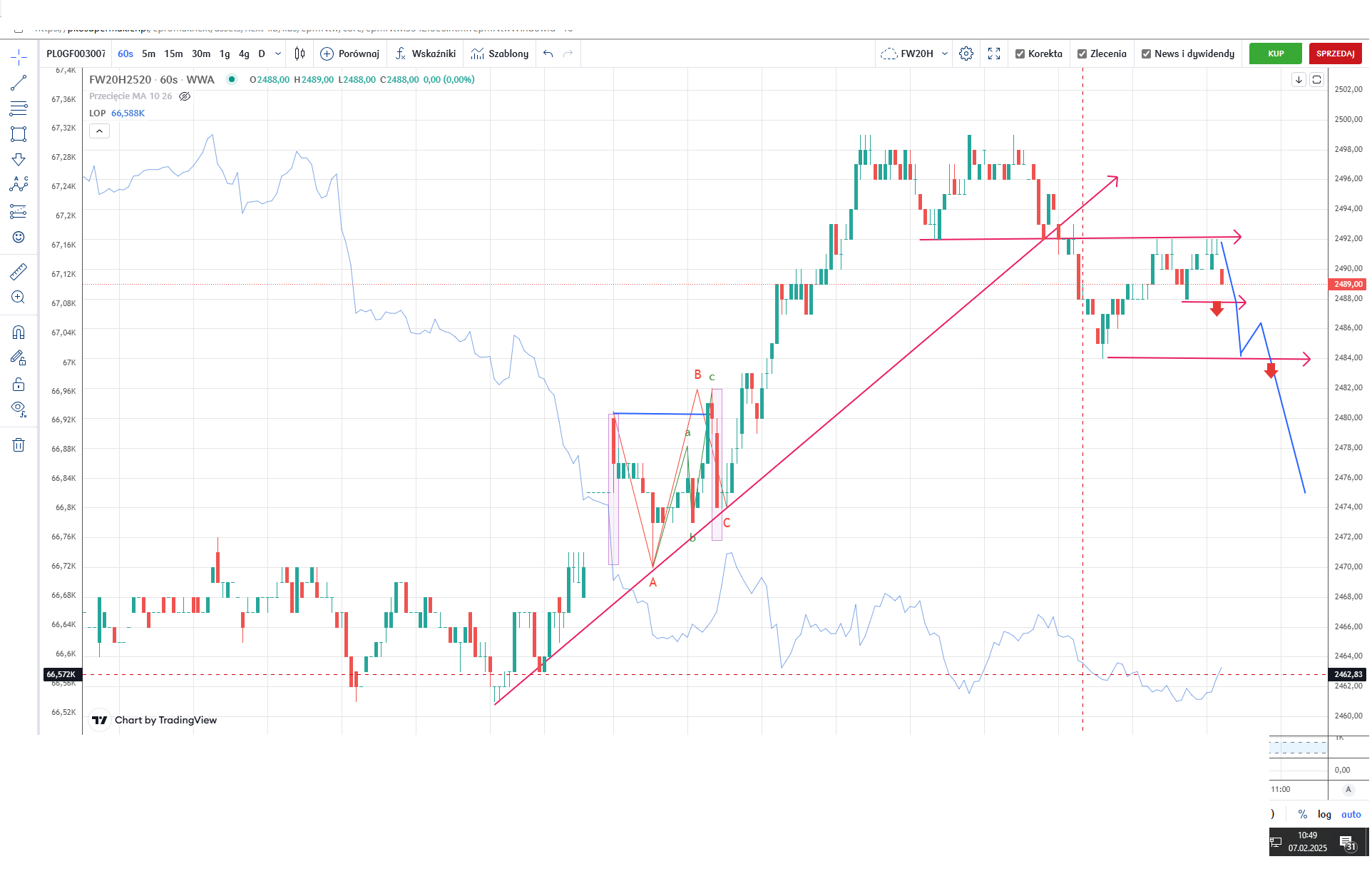Screen dimensions: 1372x869
Task: Select the 4g timeframe
Action: [x=244, y=54]
